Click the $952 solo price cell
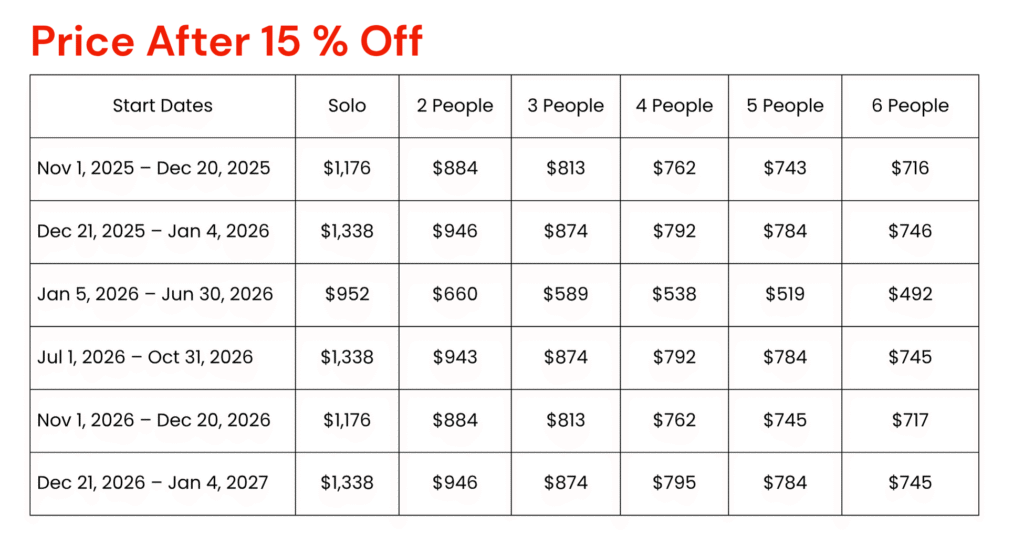1024x536 pixels. tap(347, 294)
